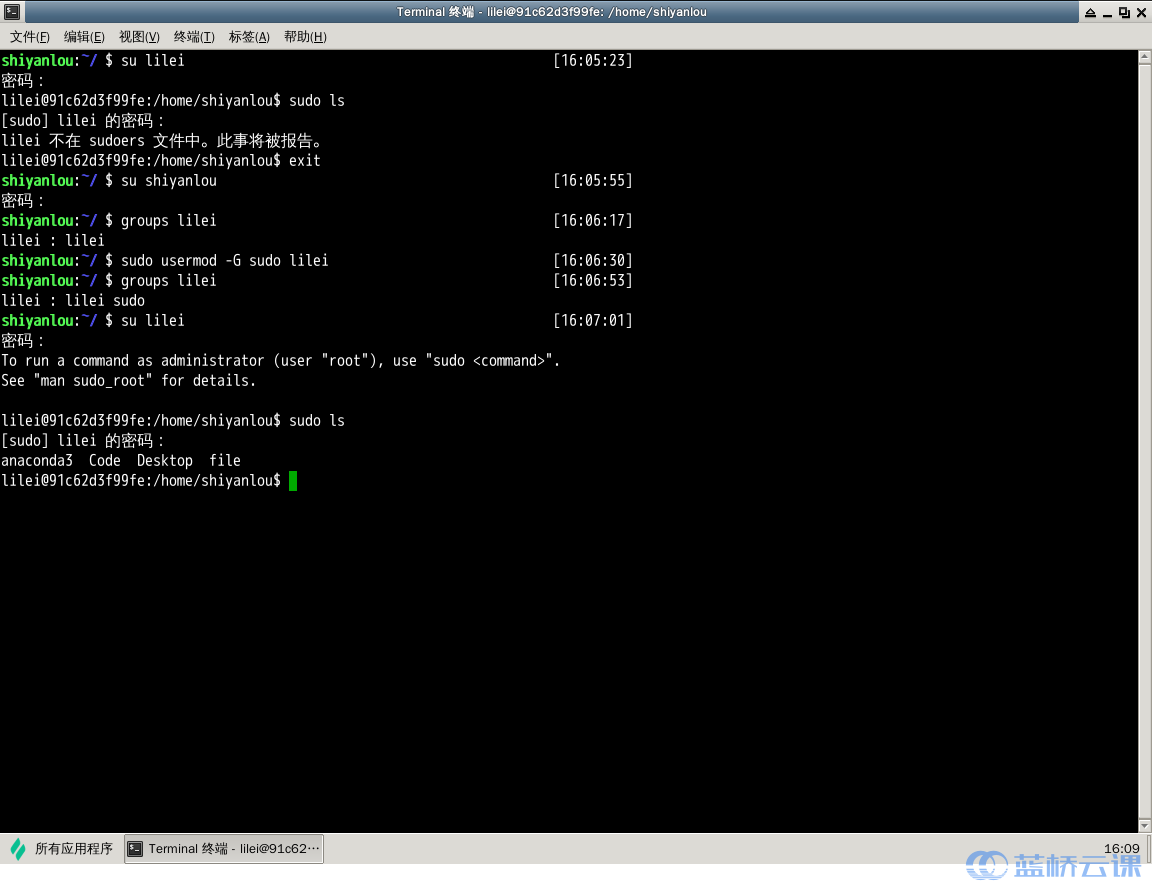Open the 视图(V) menu
The image size is (1152, 896).
coord(139,37)
